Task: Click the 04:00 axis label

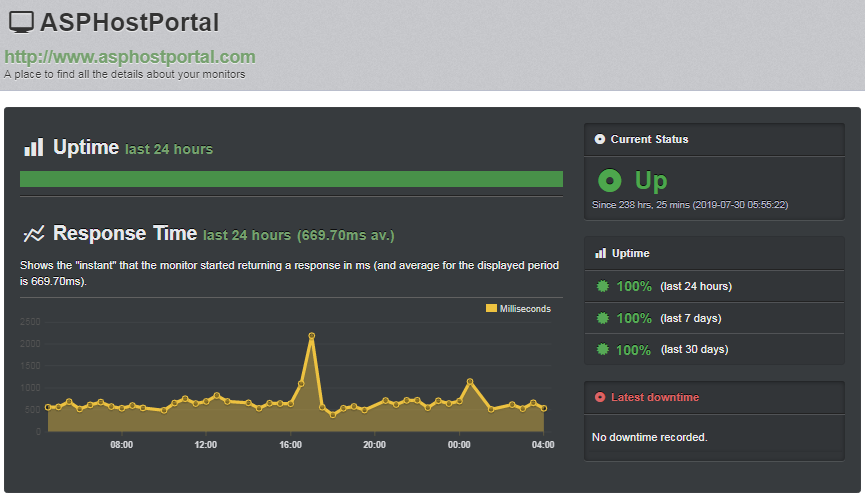Action: 543,445
